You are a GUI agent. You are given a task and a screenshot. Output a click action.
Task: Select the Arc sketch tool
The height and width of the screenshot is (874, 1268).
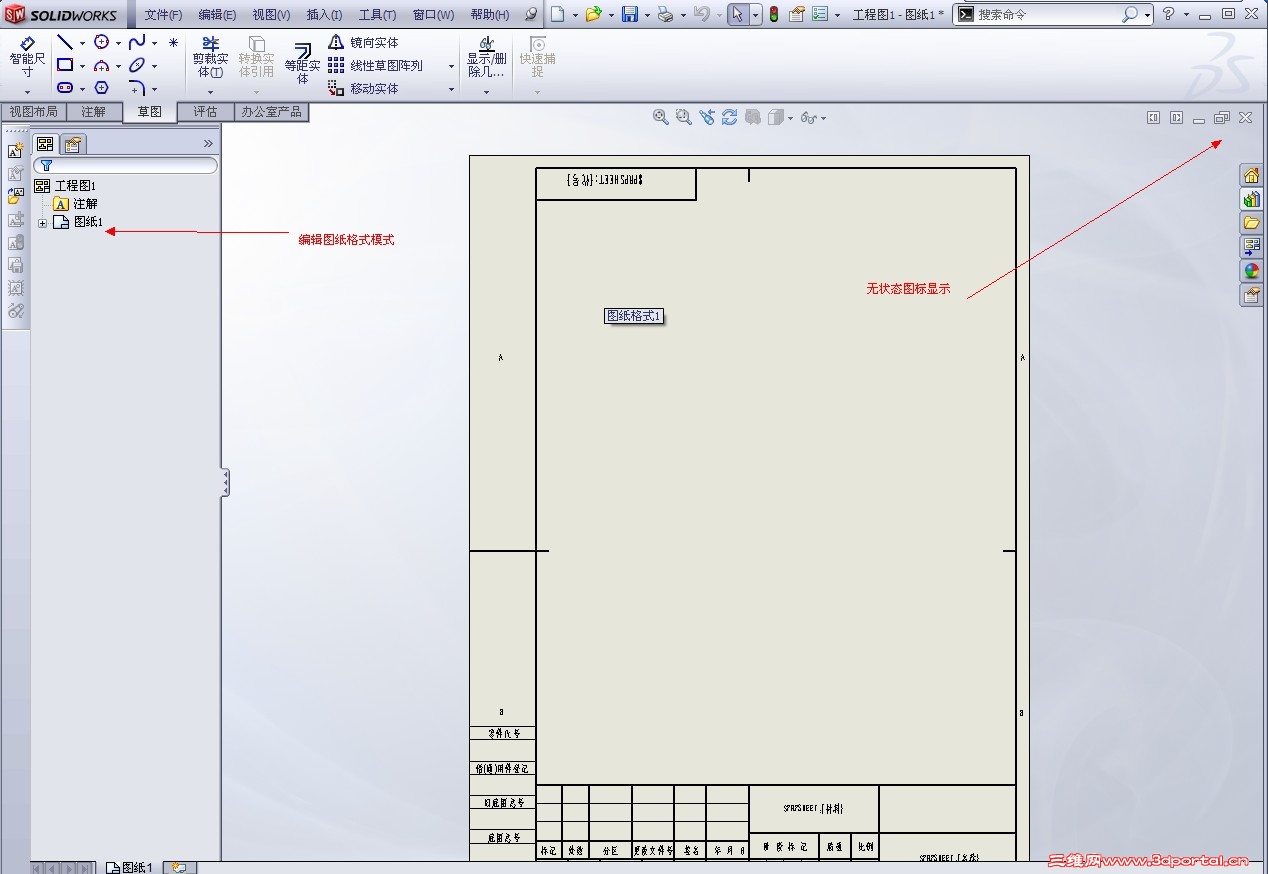[101, 66]
